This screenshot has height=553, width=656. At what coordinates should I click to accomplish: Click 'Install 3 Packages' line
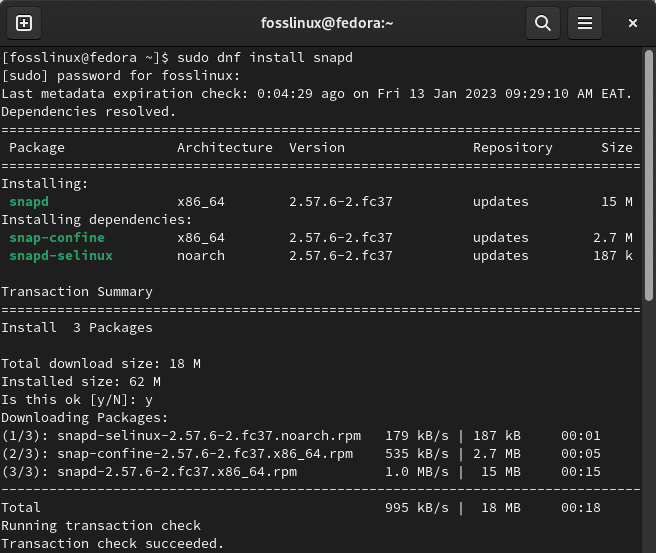[77, 328]
